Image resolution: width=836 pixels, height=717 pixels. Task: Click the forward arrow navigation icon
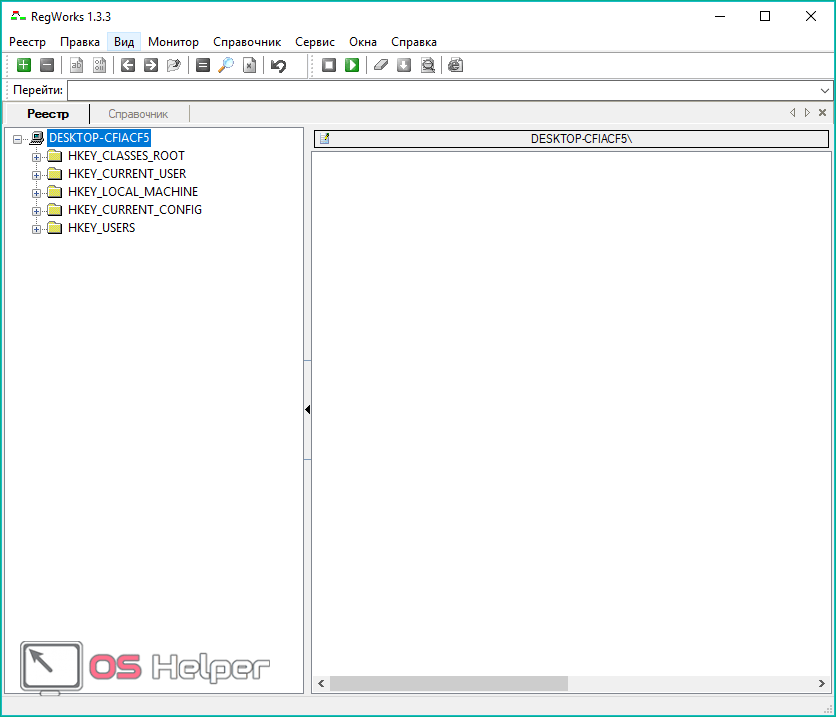coord(151,66)
